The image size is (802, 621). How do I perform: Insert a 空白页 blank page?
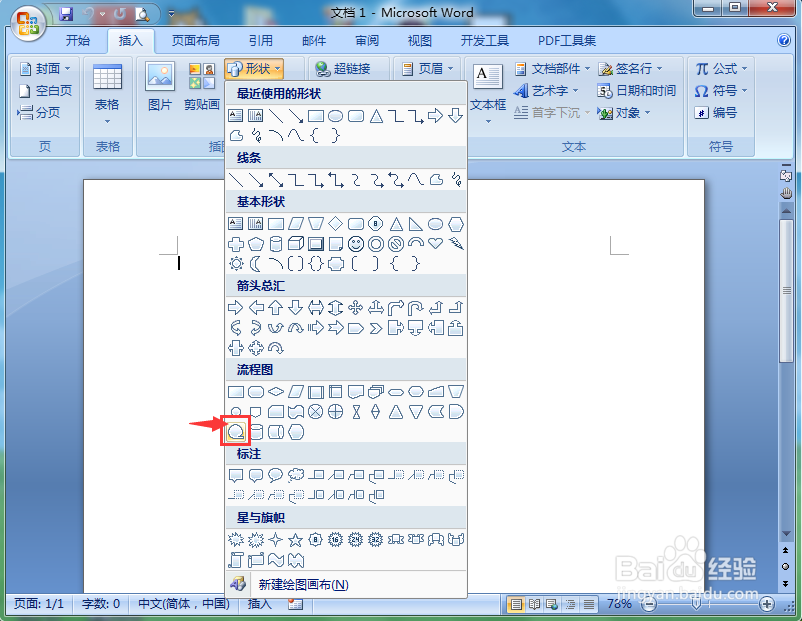[45, 91]
